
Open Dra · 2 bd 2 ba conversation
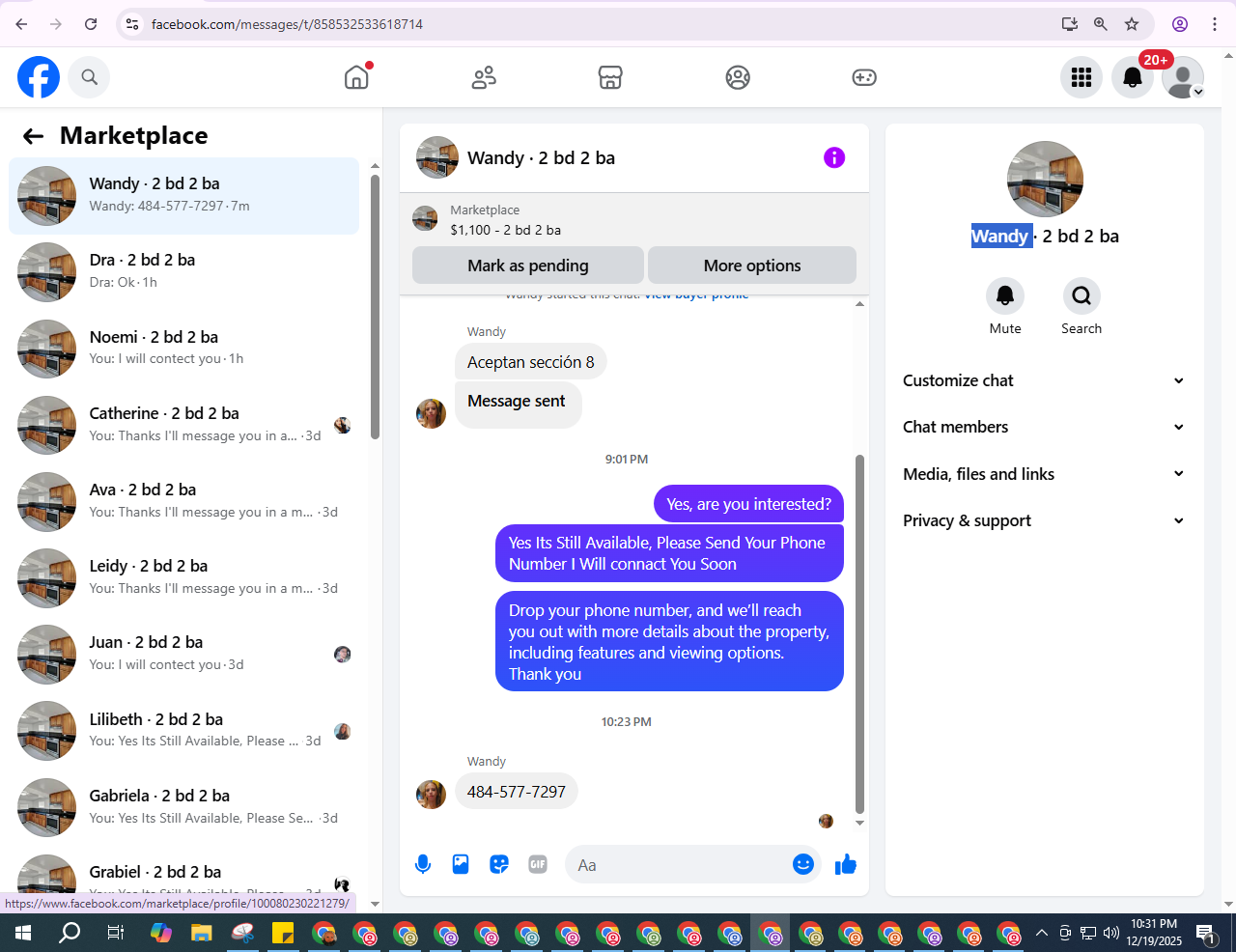tap(184, 272)
